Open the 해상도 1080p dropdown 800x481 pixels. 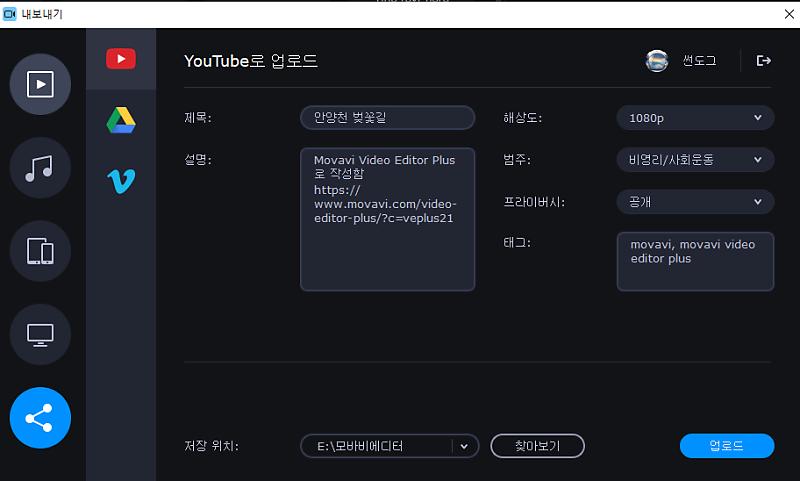tap(695, 118)
